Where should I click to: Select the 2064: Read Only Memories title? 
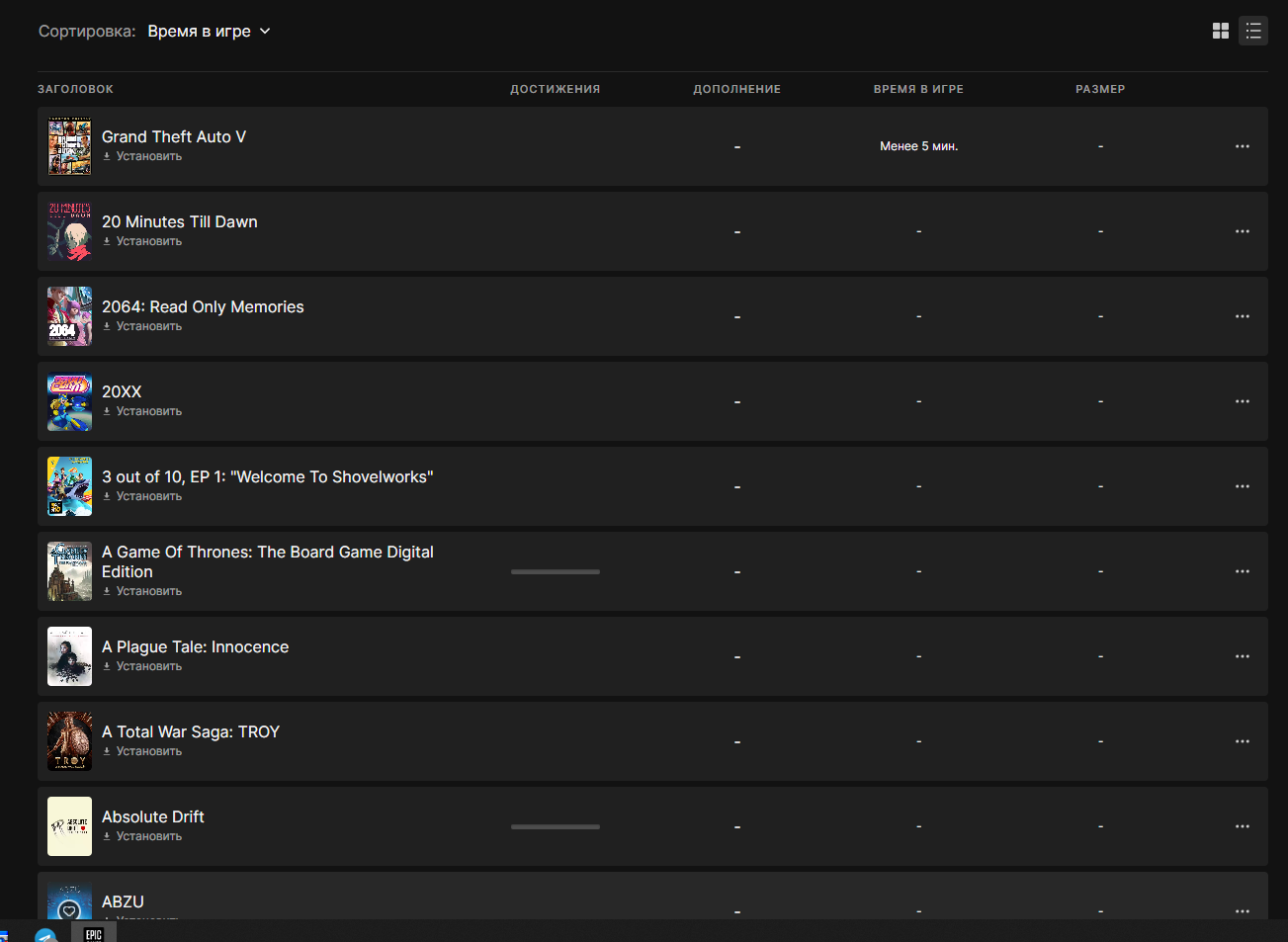(x=203, y=306)
